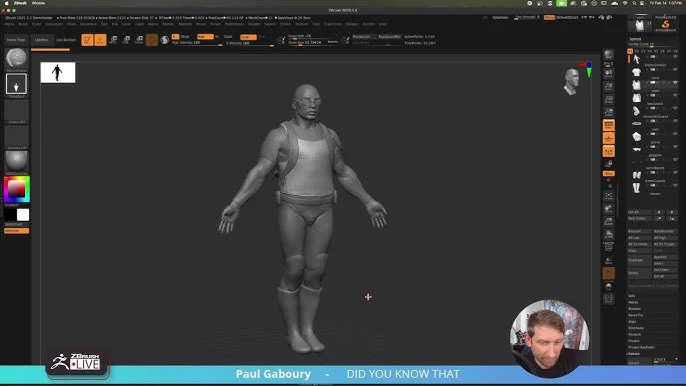Select the Rotate transform tool in top shelf
This screenshot has width=686, height=386.
[x=139, y=40]
